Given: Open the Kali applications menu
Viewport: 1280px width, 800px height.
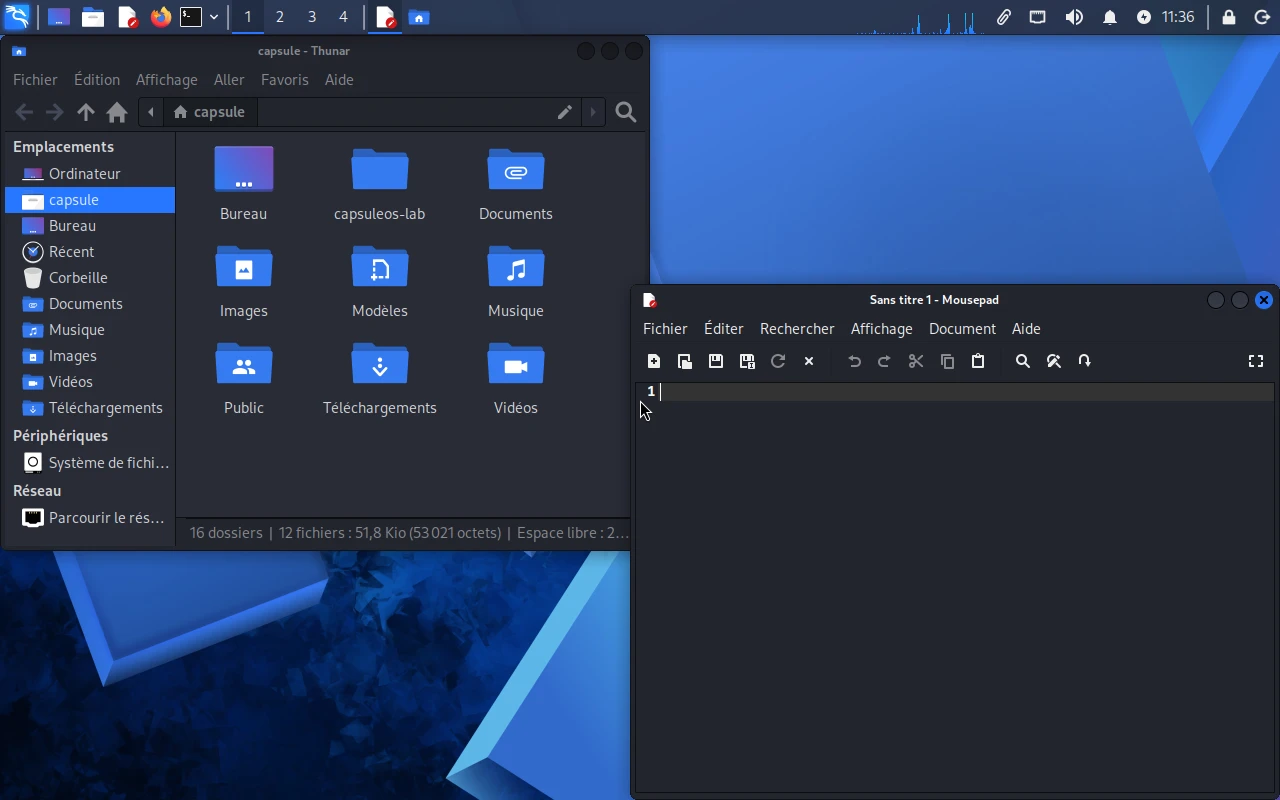Looking at the screenshot, I should tap(17, 17).
